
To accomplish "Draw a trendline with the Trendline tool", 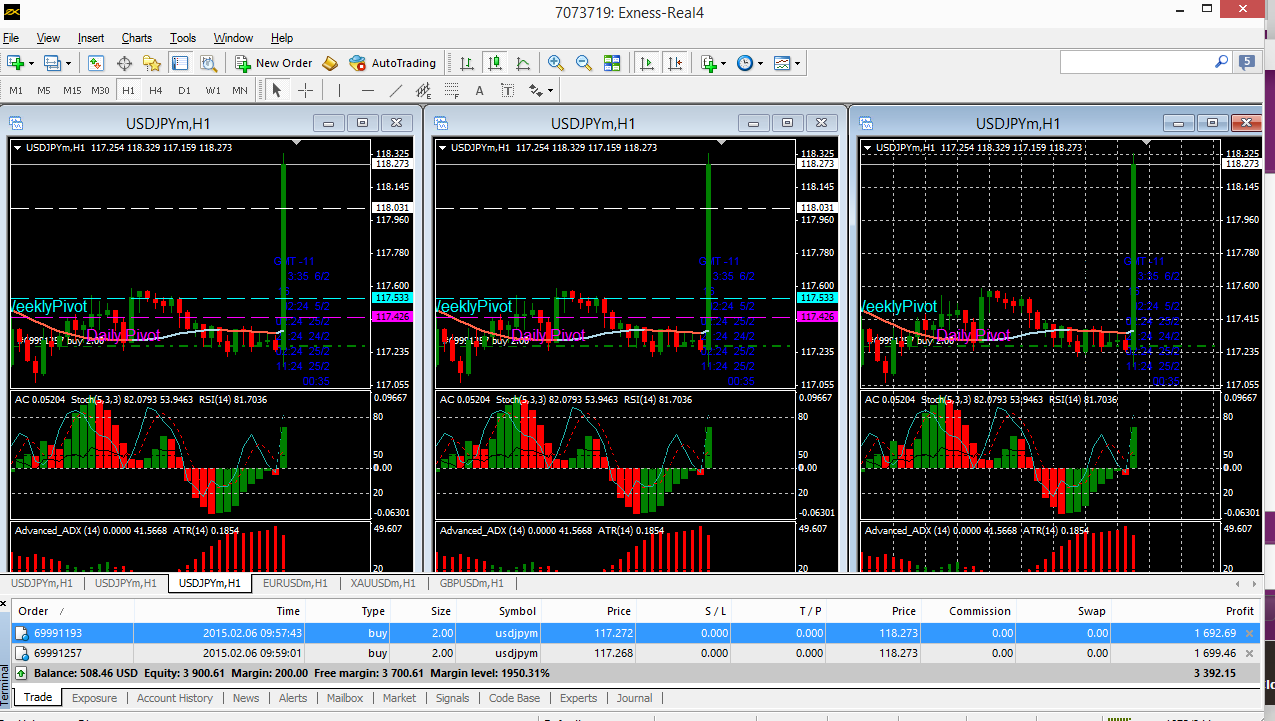I will point(396,90).
